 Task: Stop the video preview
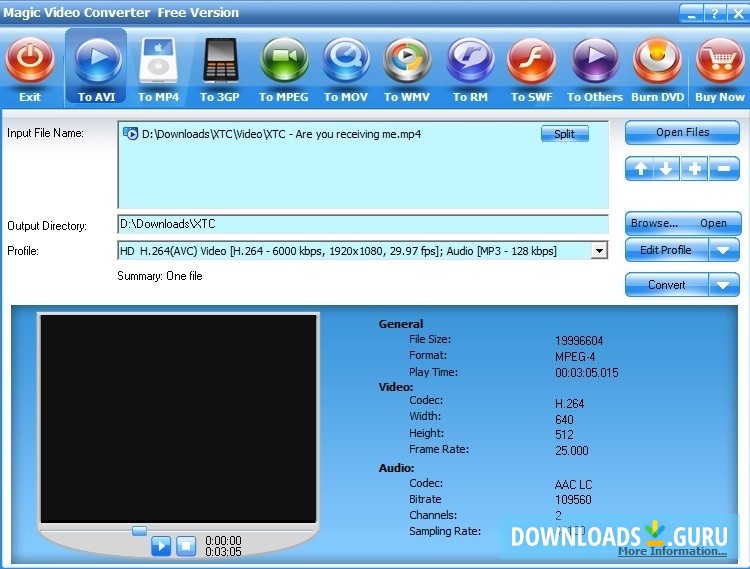pyautogui.click(x=186, y=546)
